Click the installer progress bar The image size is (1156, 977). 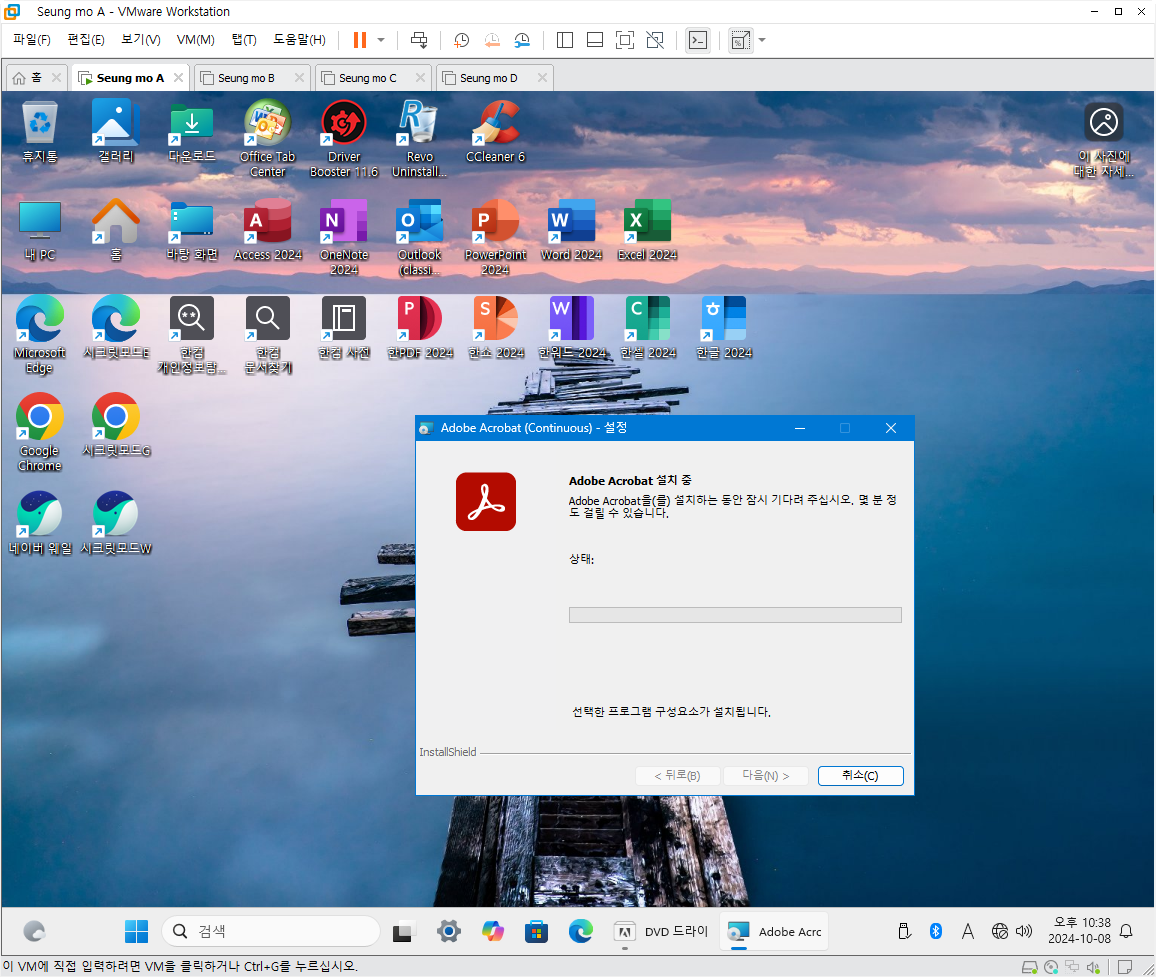point(735,615)
